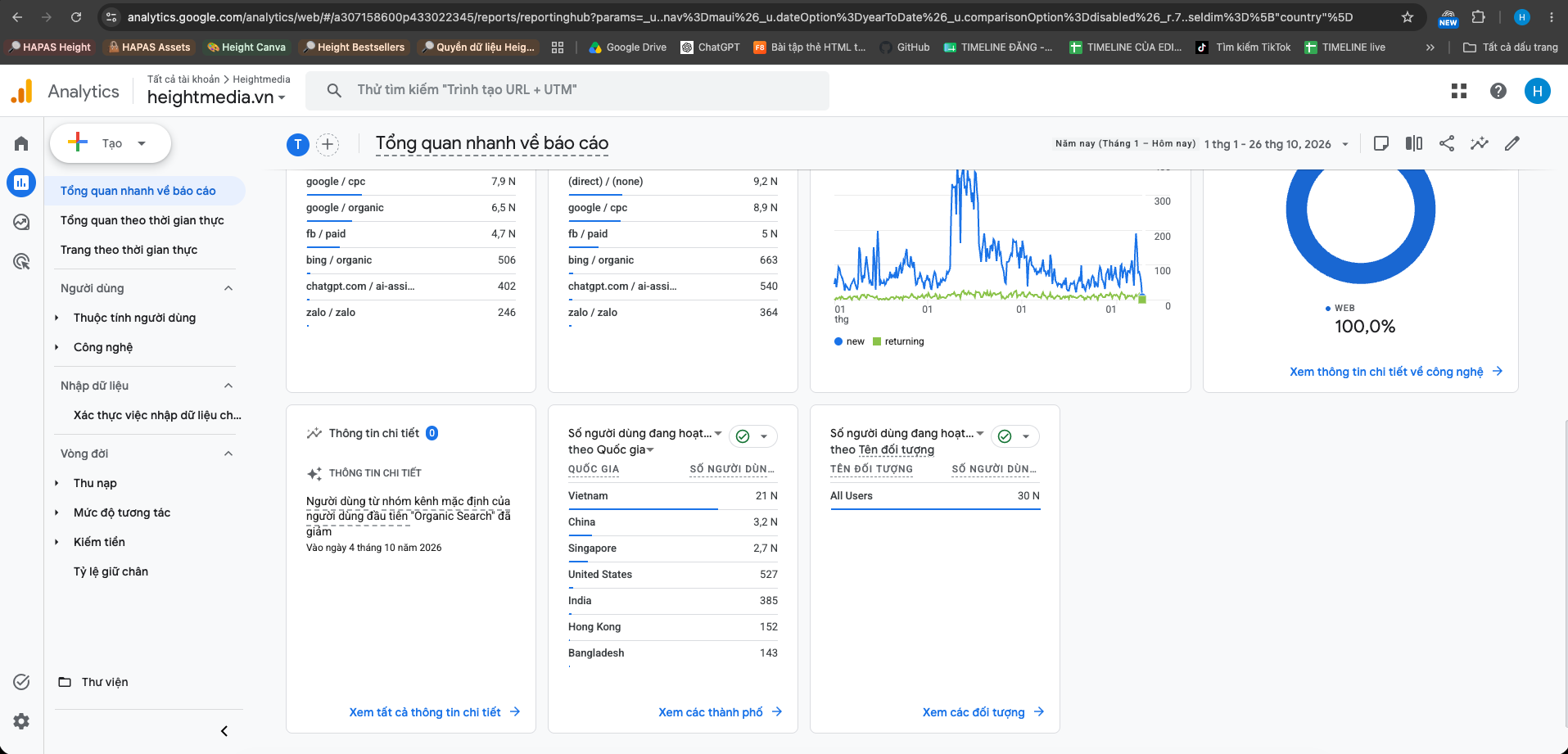Open the Home icon in left rail
Screen dimensions: 1568x754
click(21, 144)
